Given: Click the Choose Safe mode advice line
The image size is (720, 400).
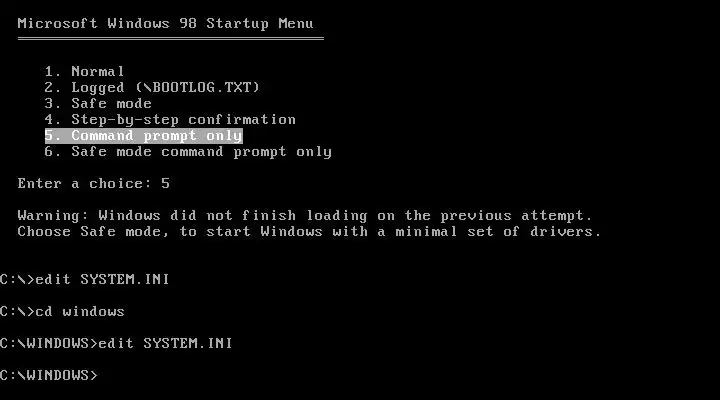Looking at the screenshot, I should 309,232.
